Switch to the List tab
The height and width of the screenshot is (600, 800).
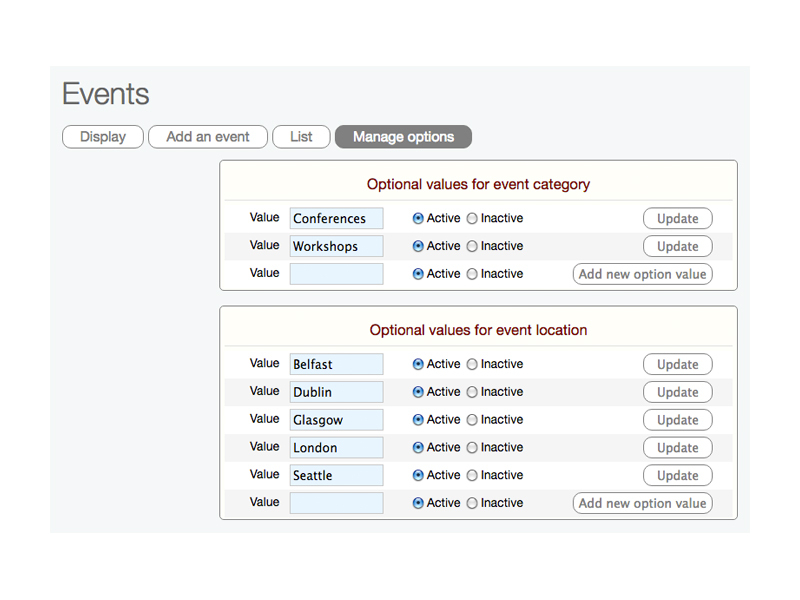point(301,137)
